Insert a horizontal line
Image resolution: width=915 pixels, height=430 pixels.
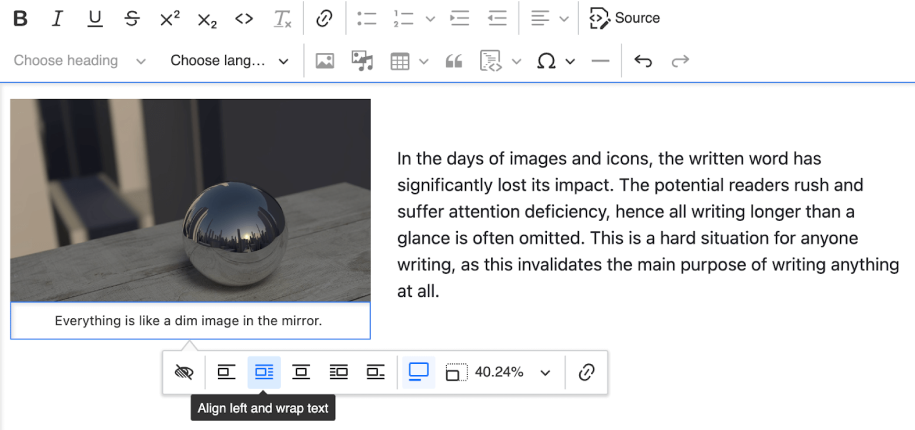(x=600, y=61)
